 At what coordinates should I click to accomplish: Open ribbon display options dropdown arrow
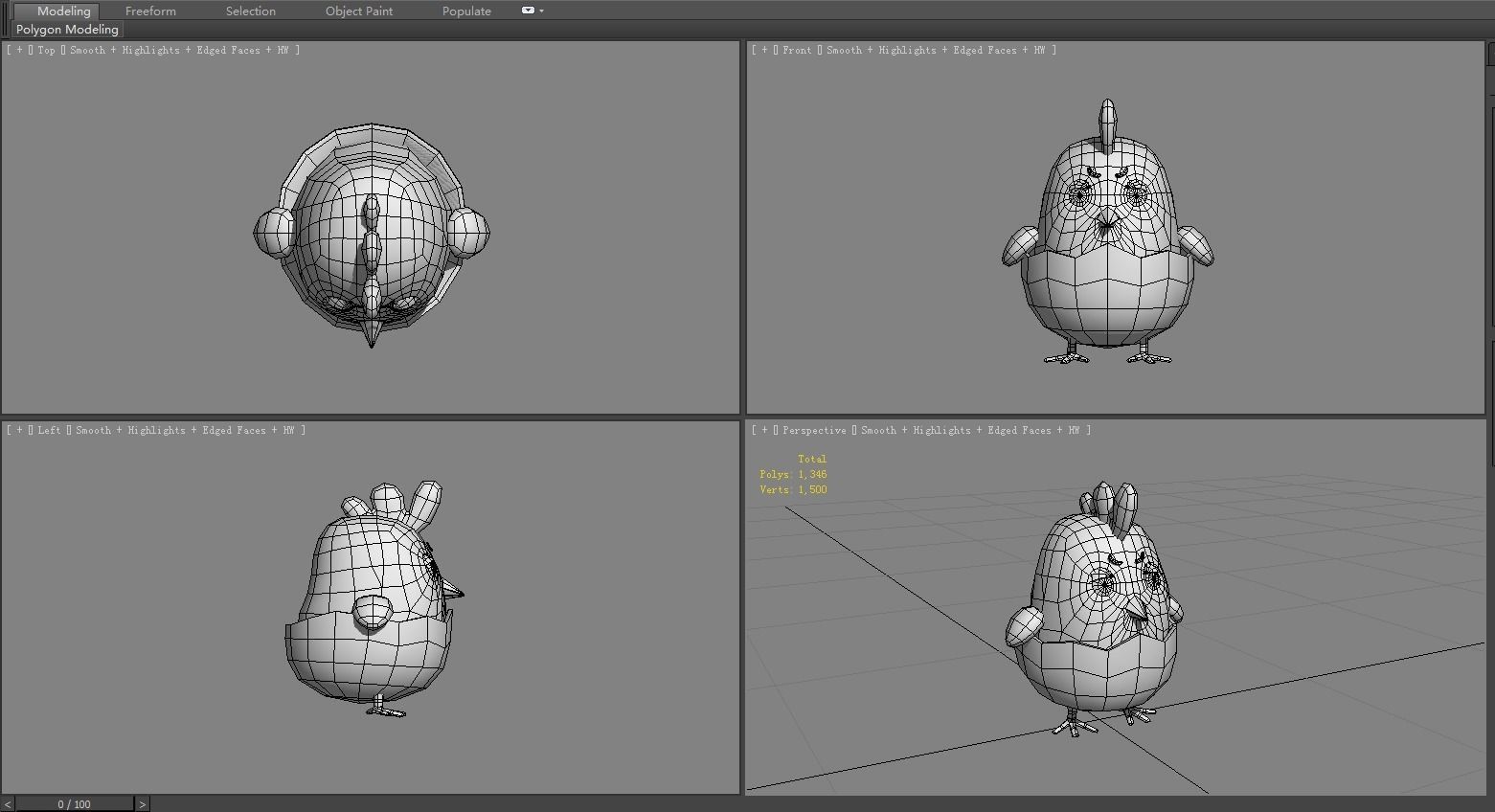[x=542, y=11]
